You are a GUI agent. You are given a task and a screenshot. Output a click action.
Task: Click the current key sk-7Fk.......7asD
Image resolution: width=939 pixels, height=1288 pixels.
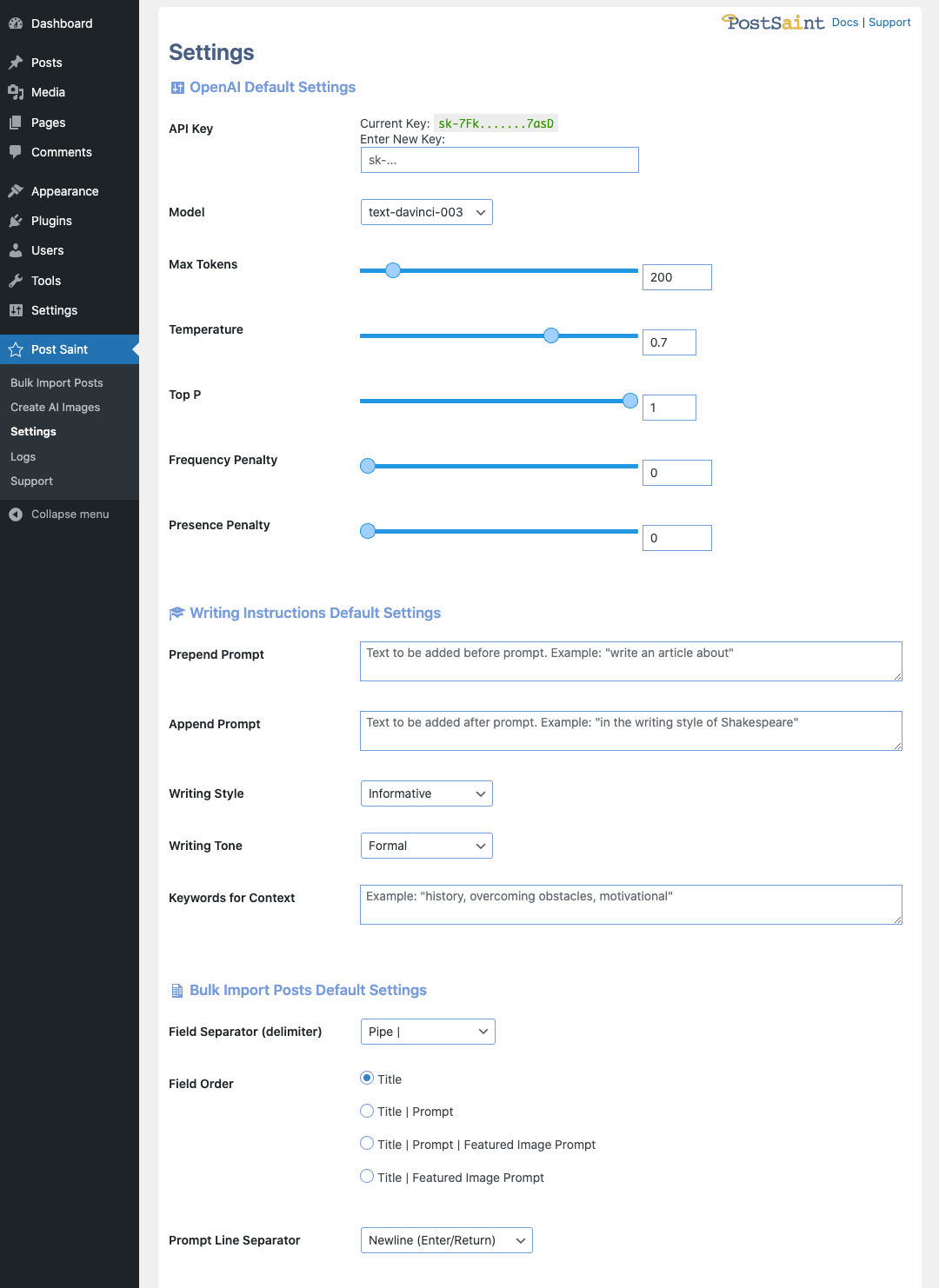(x=496, y=123)
